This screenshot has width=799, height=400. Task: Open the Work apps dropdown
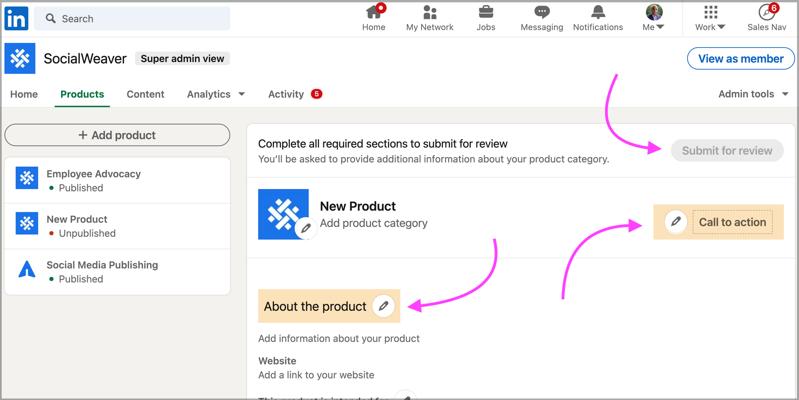(710, 19)
